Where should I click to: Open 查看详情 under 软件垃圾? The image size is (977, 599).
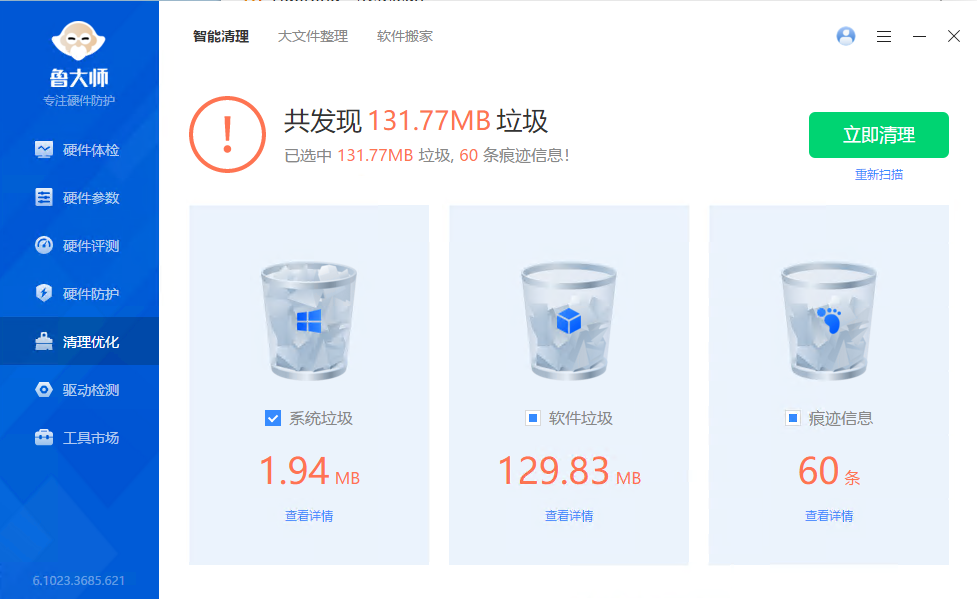(569, 516)
